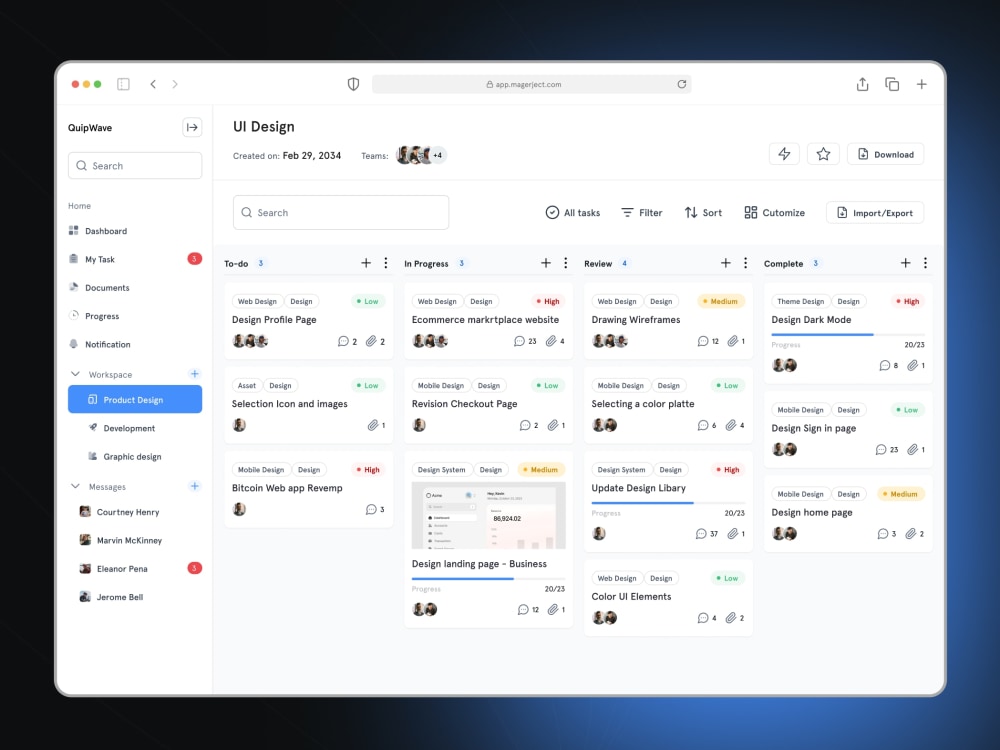The image size is (1000, 750).
Task: Select the Product Design workspace
Action: coord(135,399)
